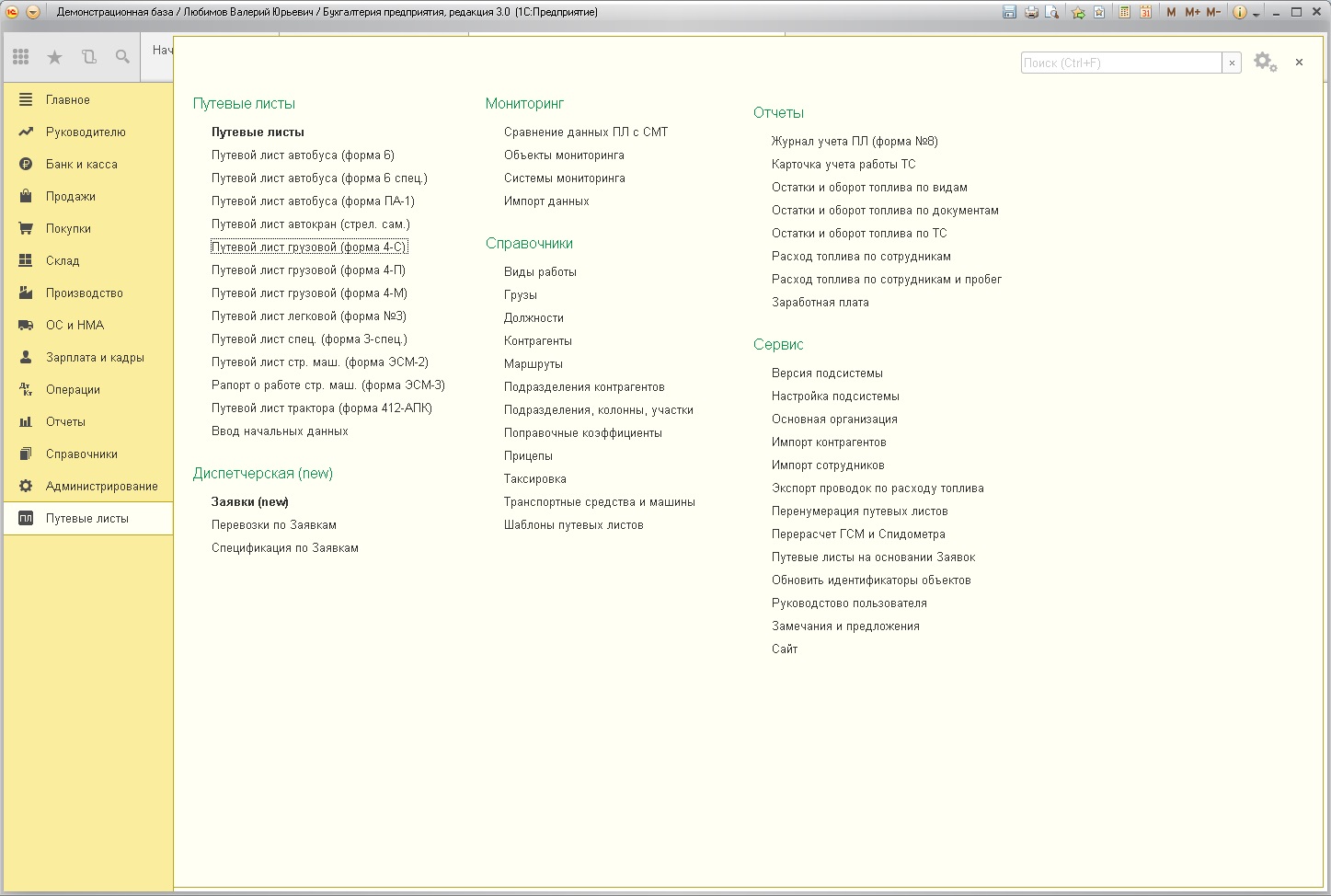Open the calendar icon in title bar

[x=1145, y=12]
